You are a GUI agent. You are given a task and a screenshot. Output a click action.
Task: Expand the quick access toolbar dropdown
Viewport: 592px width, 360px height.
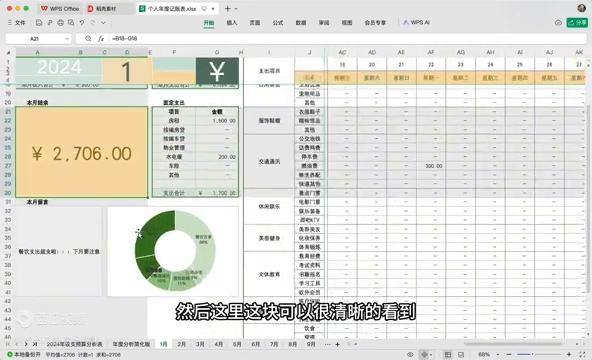coord(103,23)
